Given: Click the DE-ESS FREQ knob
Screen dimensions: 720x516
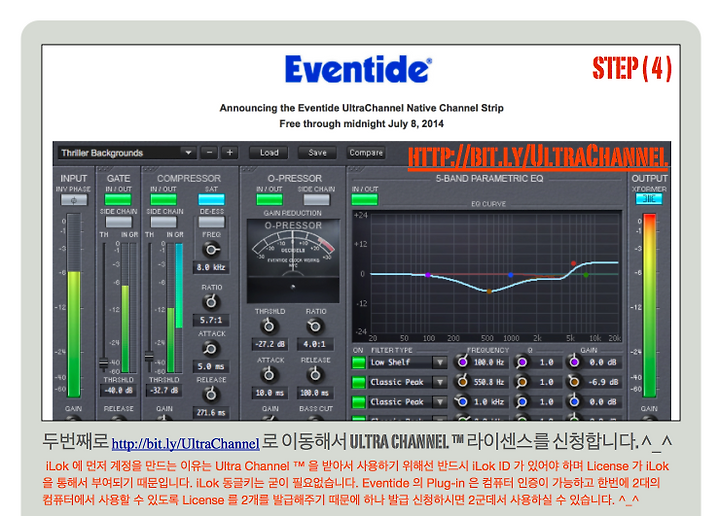Looking at the screenshot, I should 211,250.
